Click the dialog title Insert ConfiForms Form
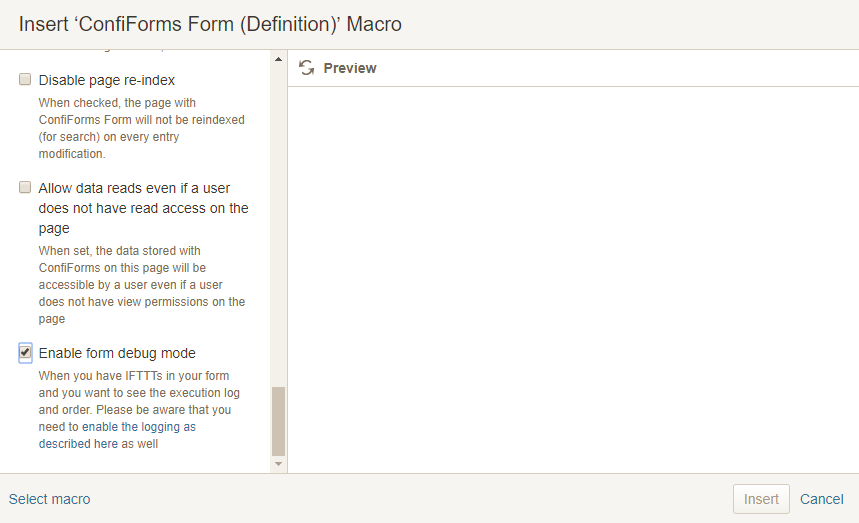Screen dimensions: 859x523 pyautogui.click(x=210, y=24)
